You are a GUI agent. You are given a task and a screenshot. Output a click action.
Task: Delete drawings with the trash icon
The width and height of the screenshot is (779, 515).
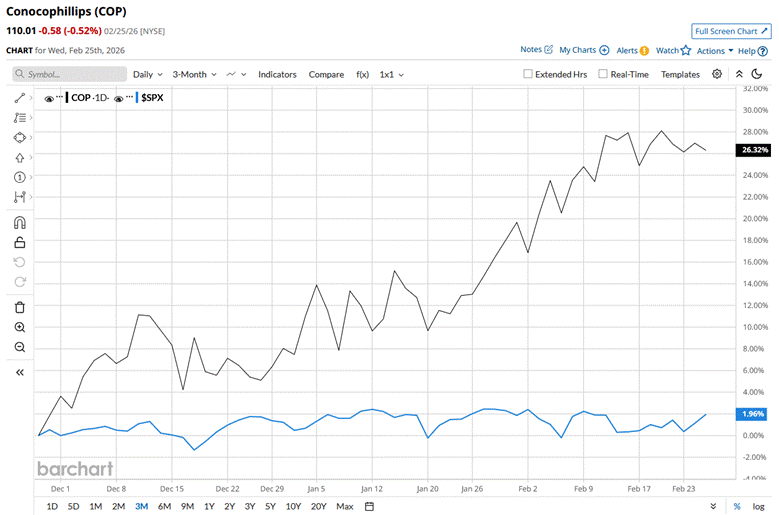tap(20, 307)
